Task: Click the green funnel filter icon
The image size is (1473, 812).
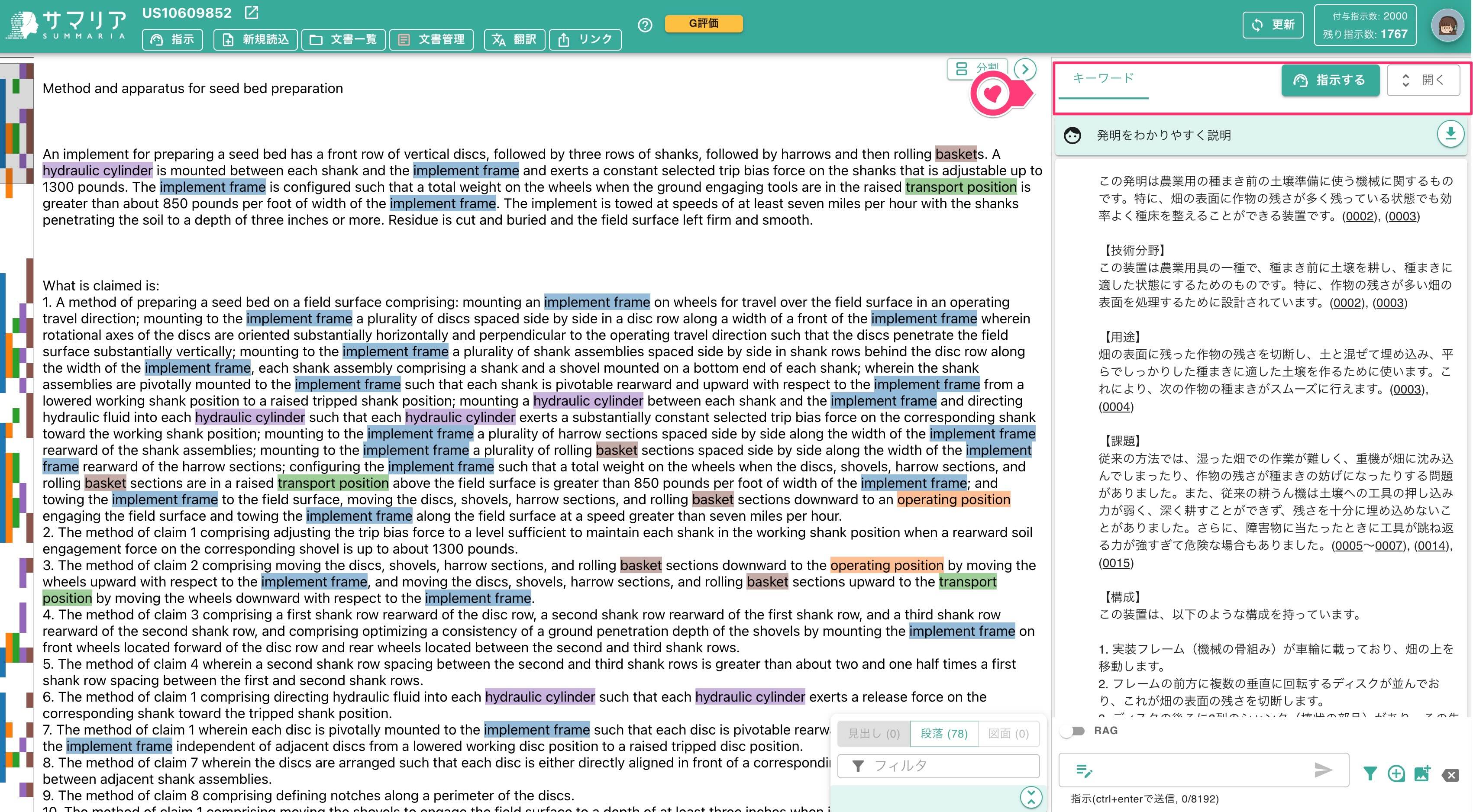Action: click(x=1370, y=774)
